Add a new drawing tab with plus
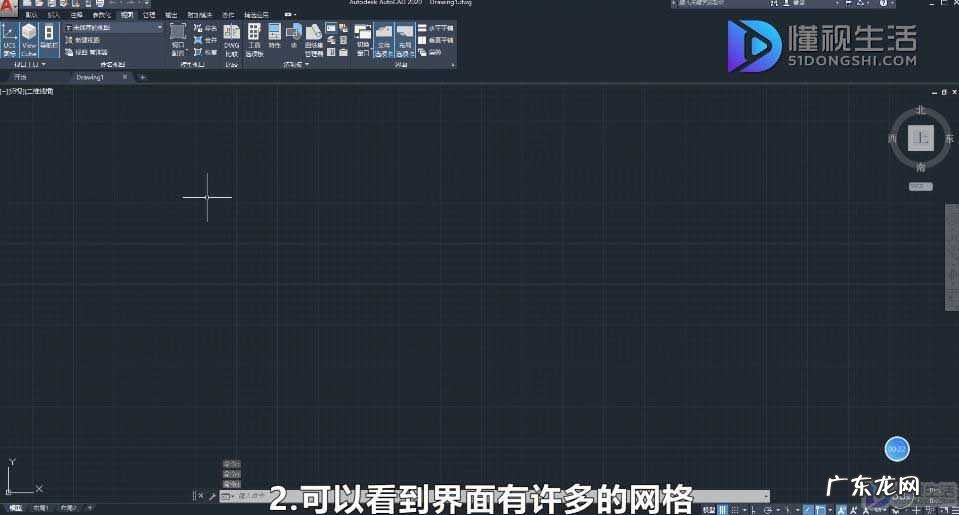 pos(143,77)
